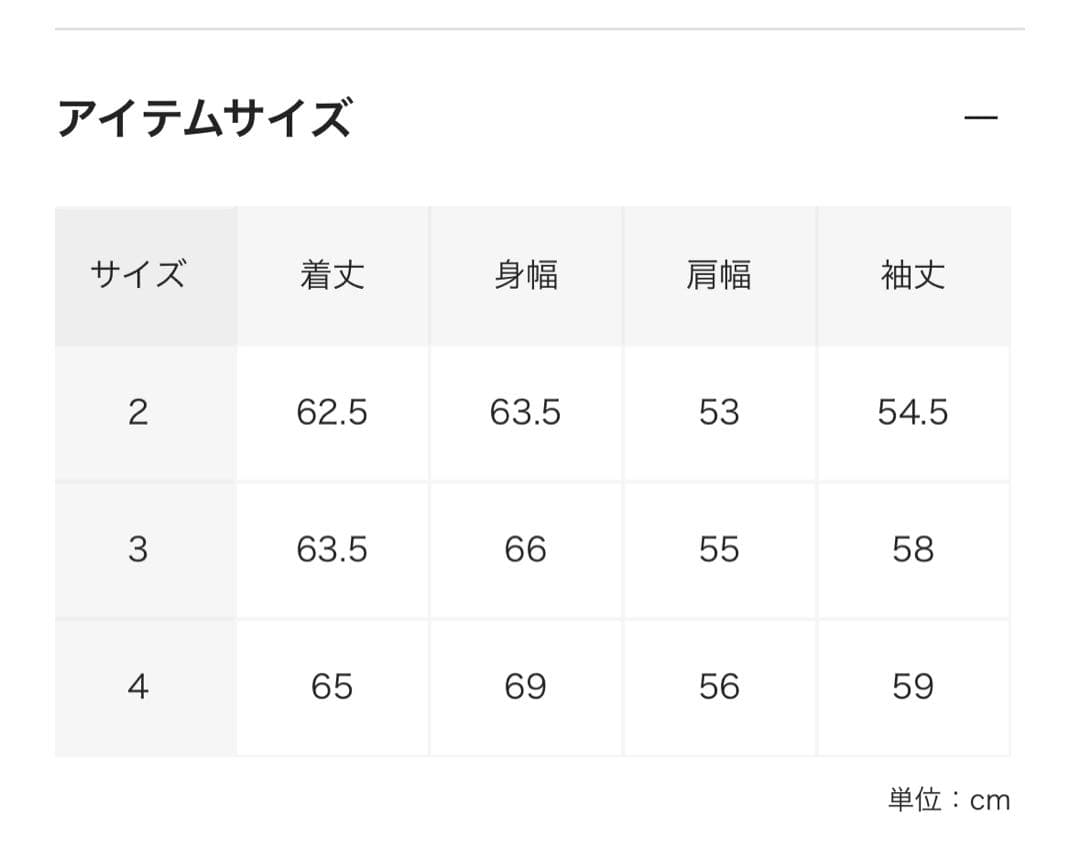The width and height of the screenshot is (1080, 850).
Task: Select the size 4 row label
Action: tap(138, 686)
